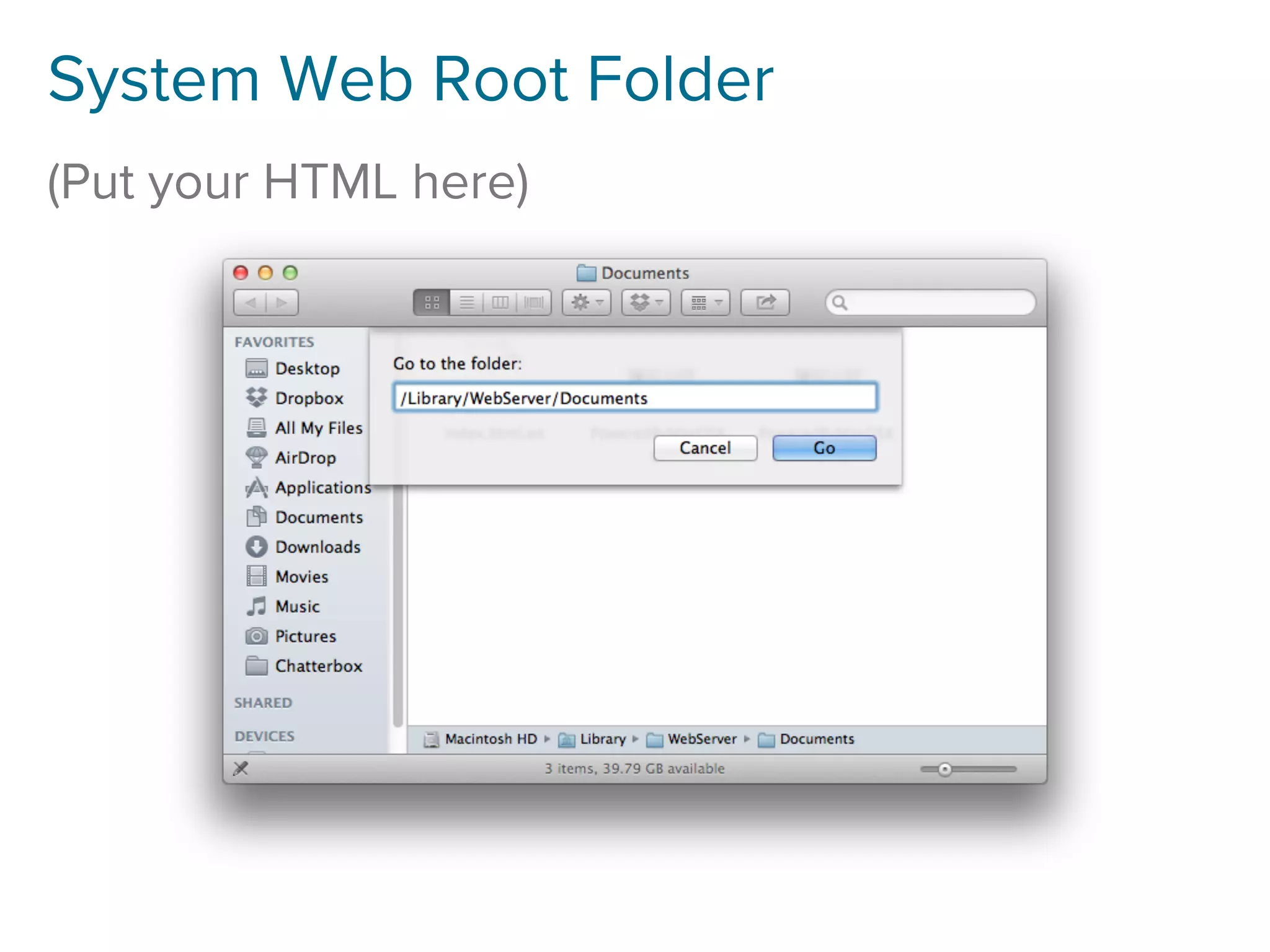
Task: Click the Share toolbar button
Action: click(765, 302)
